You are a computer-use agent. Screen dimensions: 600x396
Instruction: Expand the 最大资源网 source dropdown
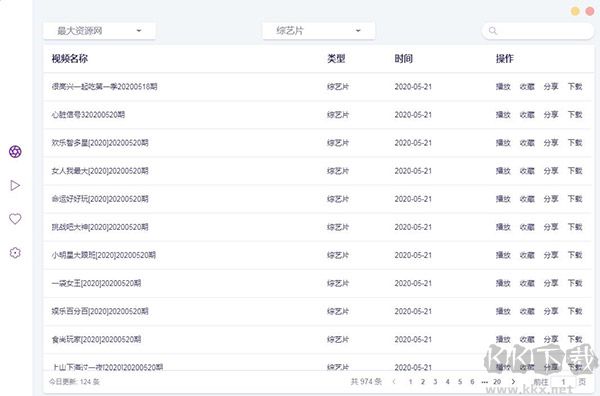pyautogui.click(x=99, y=31)
